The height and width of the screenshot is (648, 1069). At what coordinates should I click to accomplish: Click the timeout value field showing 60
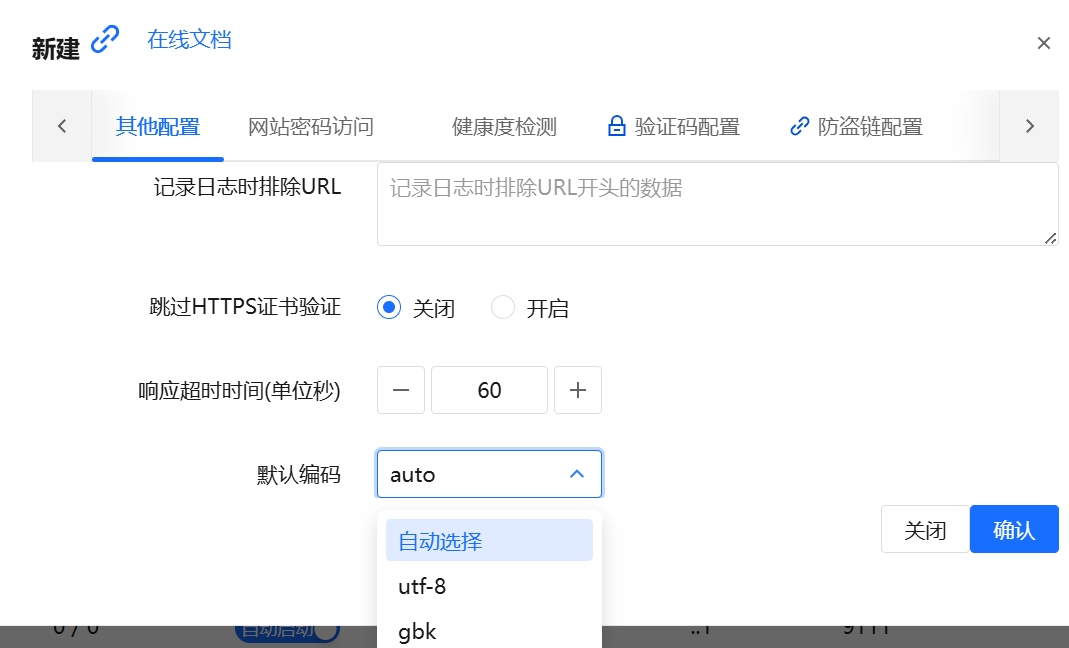click(x=489, y=390)
